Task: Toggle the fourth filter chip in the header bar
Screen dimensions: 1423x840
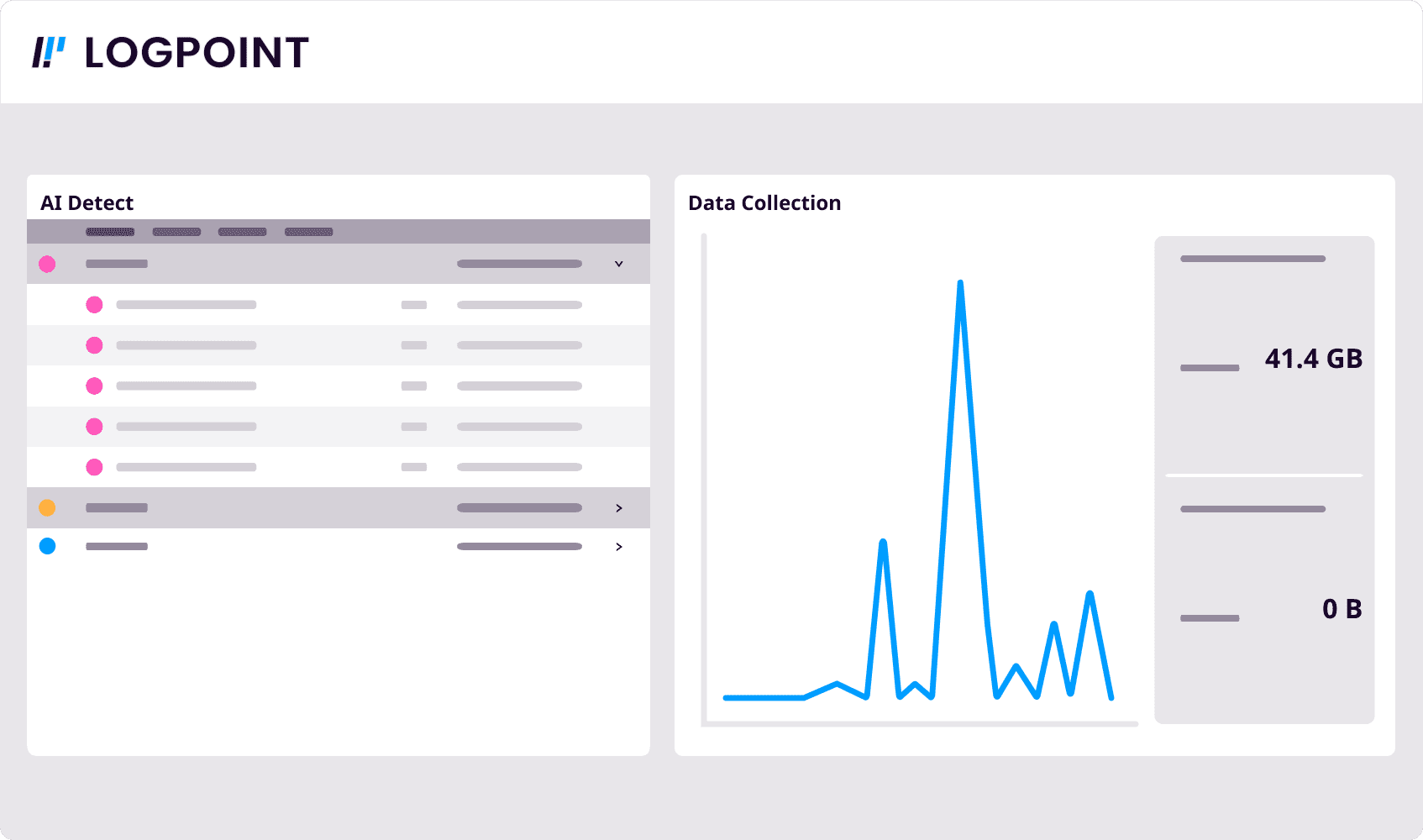Action: (308, 232)
